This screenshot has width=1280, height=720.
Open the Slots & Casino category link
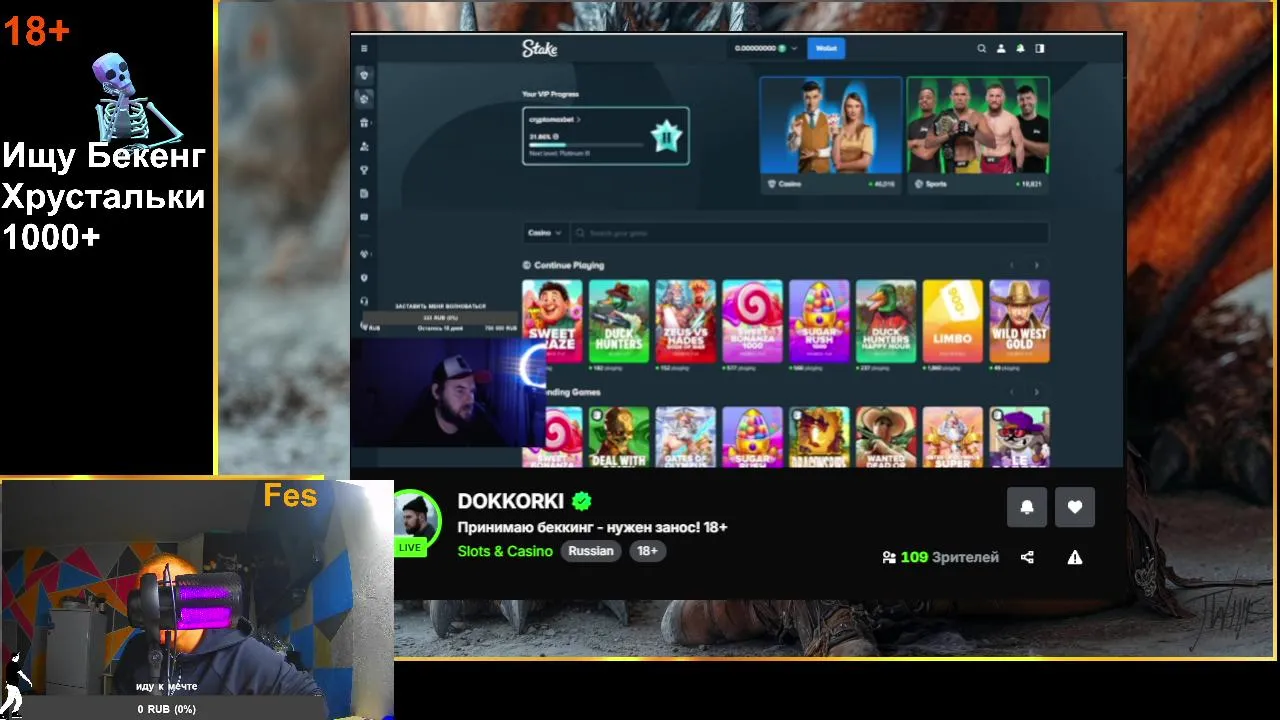pyautogui.click(x=505, y=551)
